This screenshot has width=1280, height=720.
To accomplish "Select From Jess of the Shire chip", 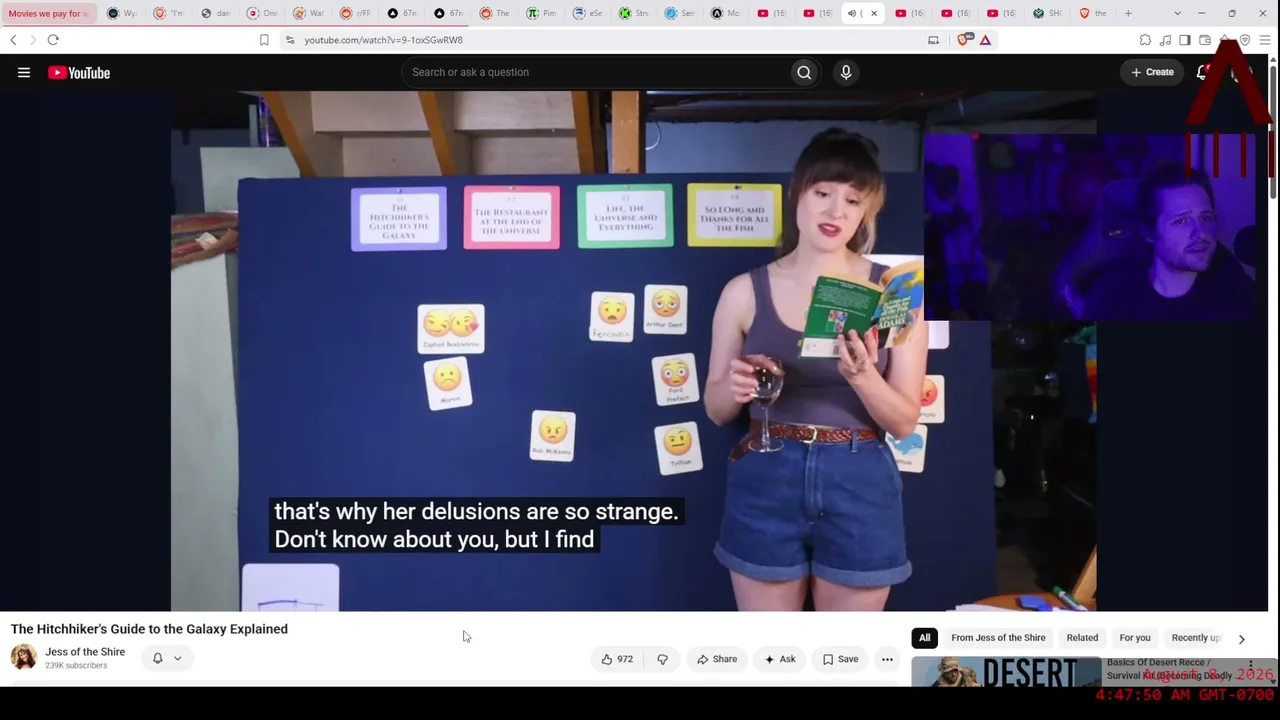I will [998, 638].
